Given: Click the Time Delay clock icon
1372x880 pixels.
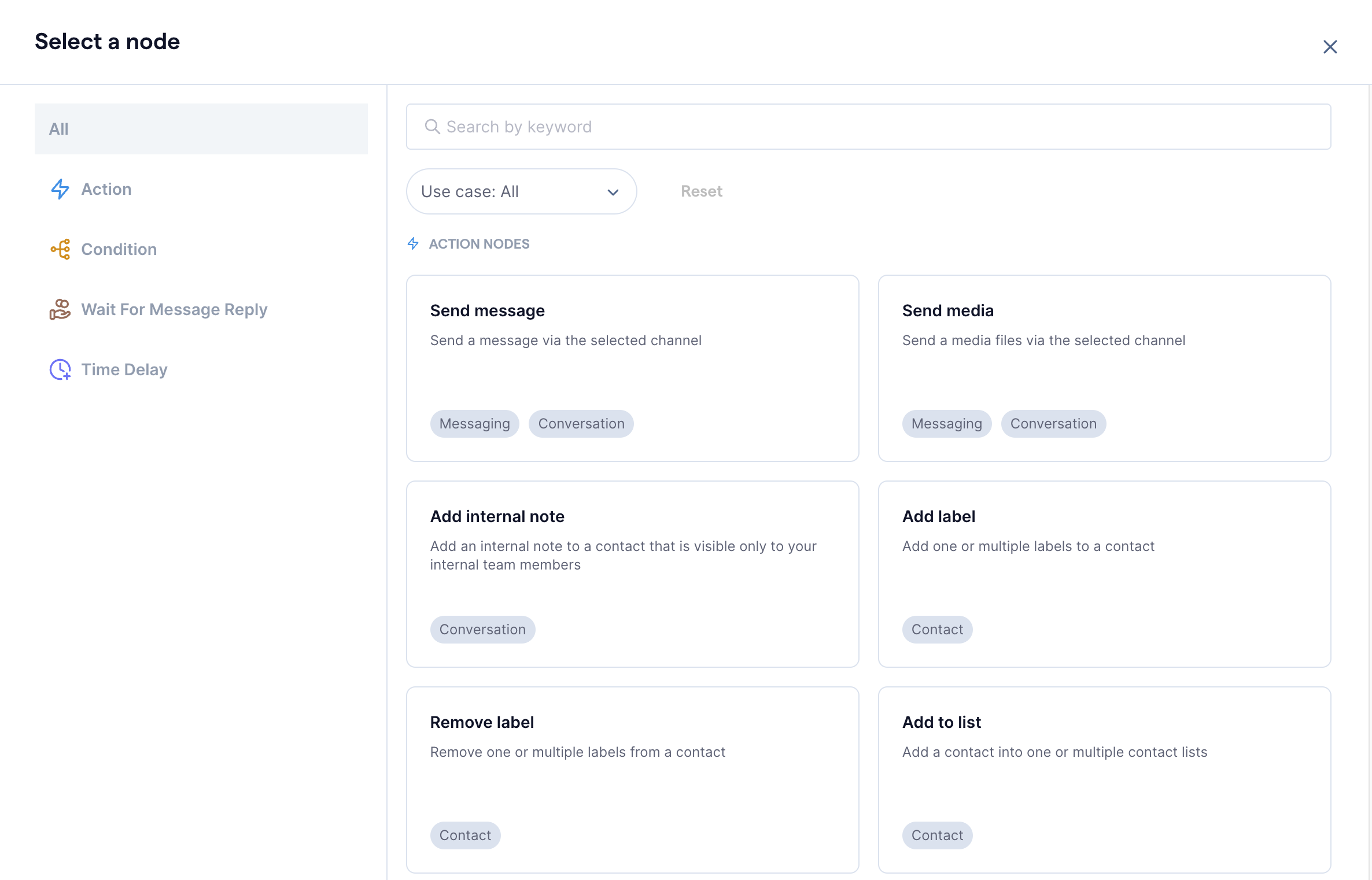Looking at the screenshot, I should (x=60, y=369).
